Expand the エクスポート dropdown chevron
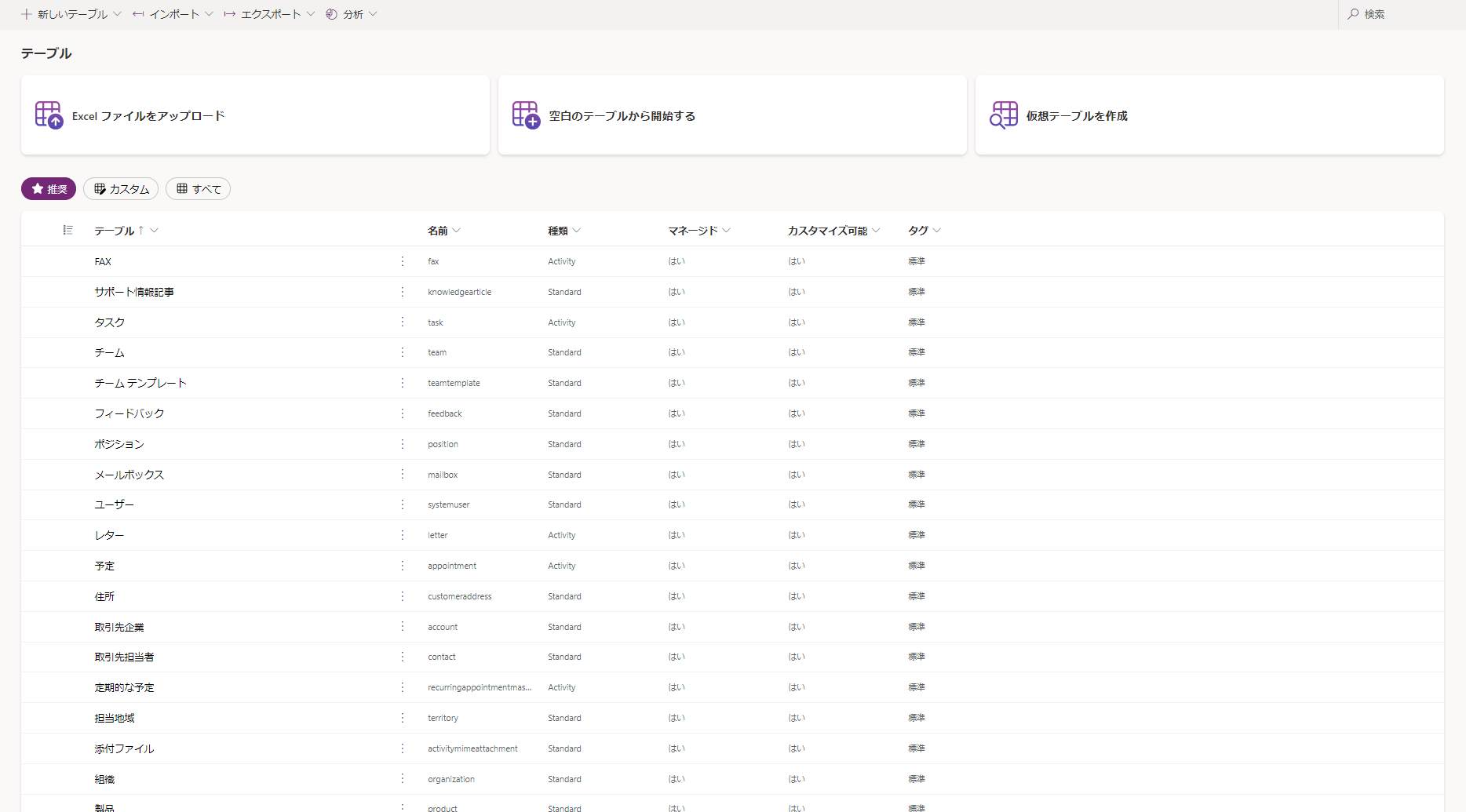 (x=311, y=14)
